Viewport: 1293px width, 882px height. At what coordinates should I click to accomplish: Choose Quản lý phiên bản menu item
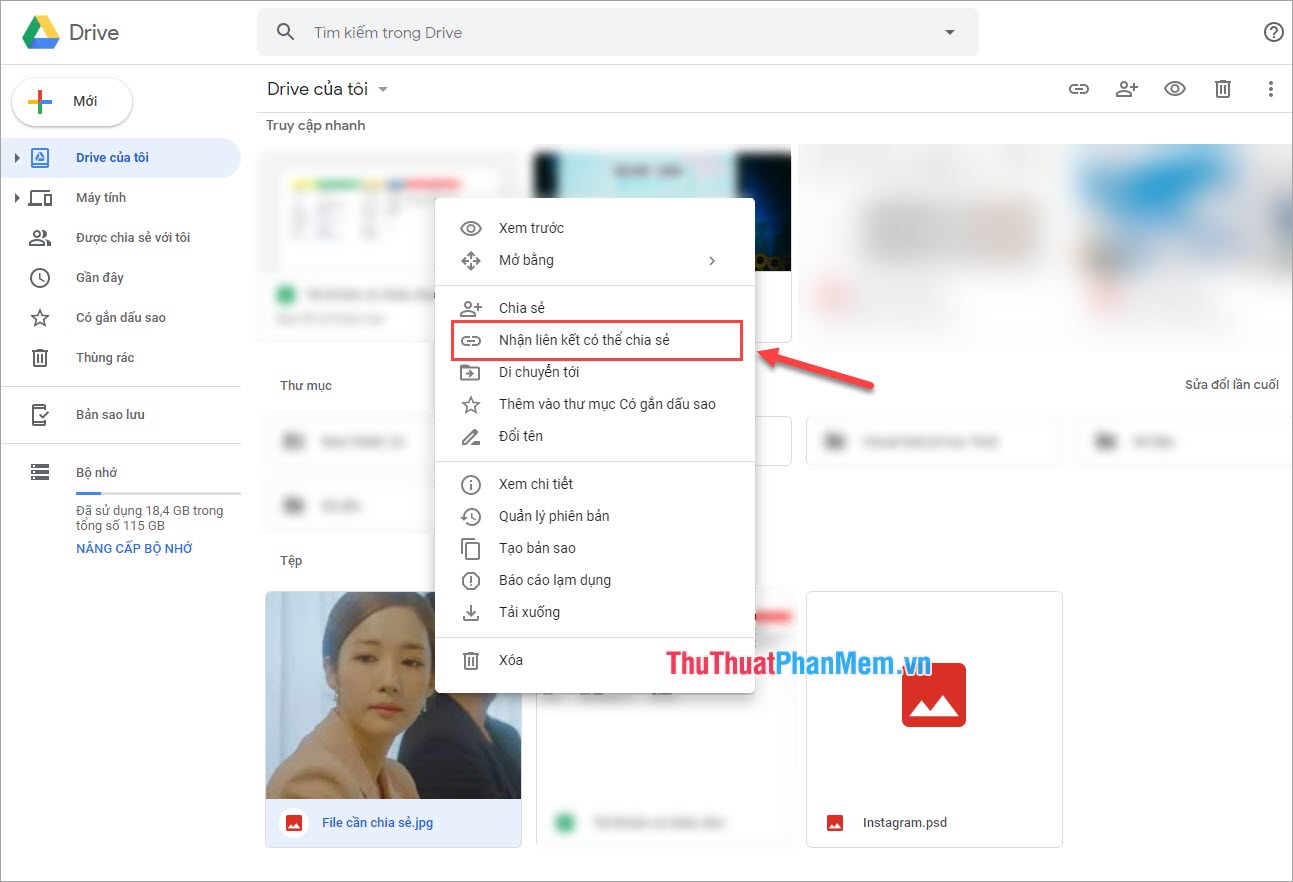(595, 516)
